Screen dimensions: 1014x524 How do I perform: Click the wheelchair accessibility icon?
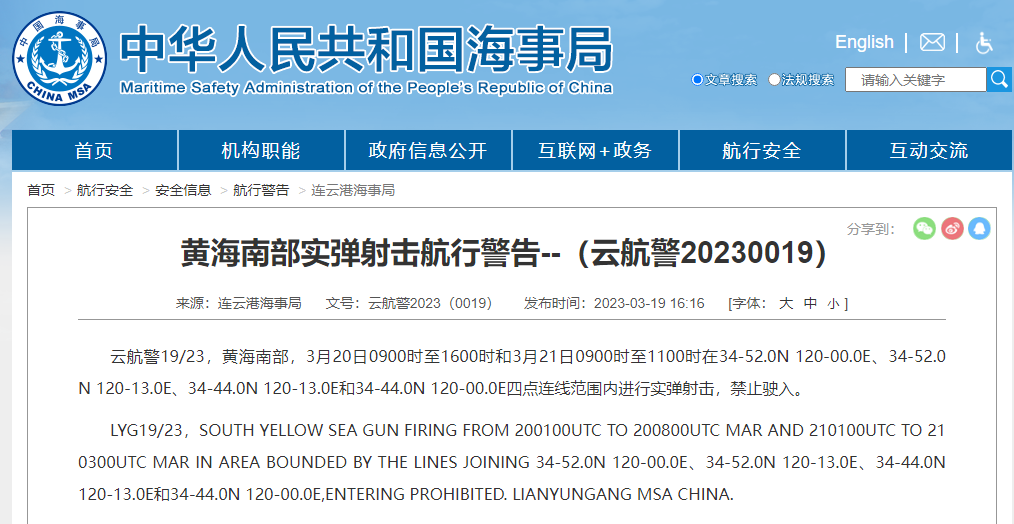[x=984, y=42]
